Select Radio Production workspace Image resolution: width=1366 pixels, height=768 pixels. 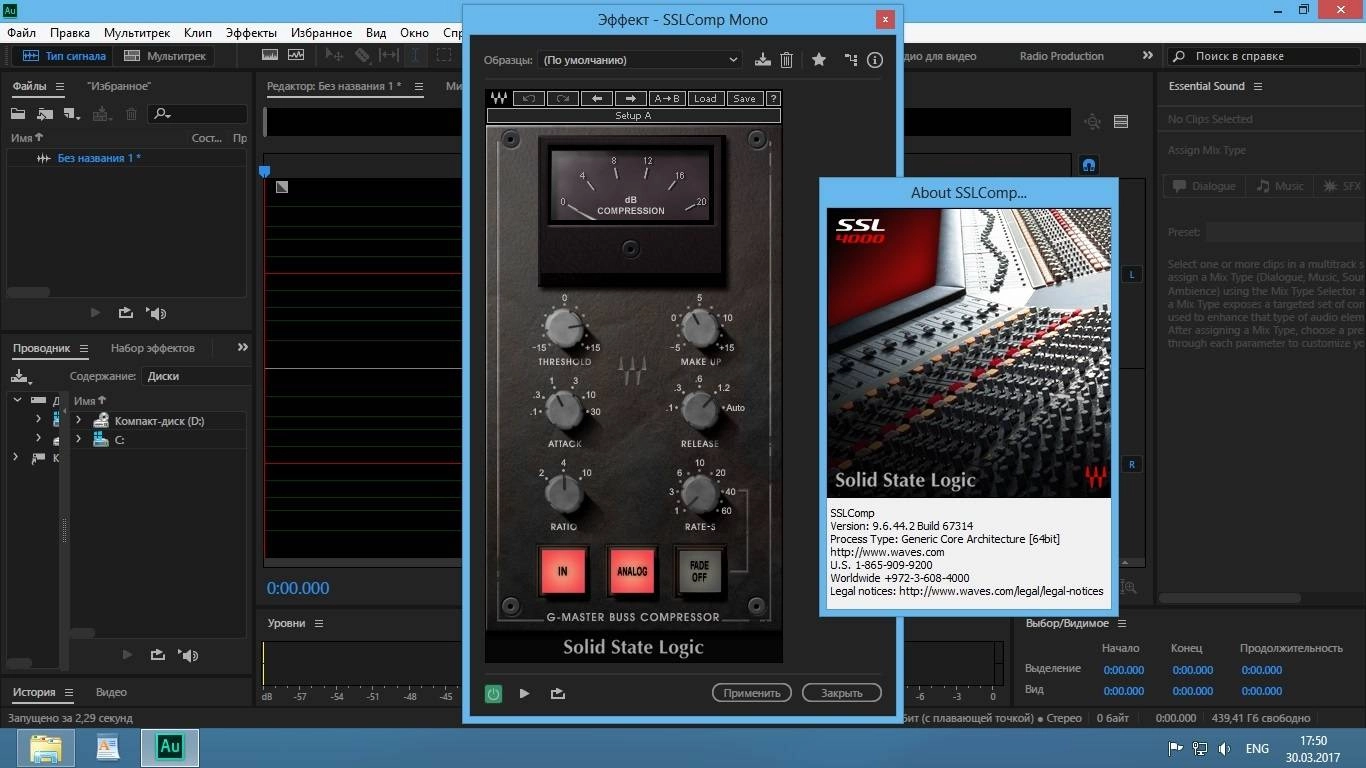coord(1062,56)
